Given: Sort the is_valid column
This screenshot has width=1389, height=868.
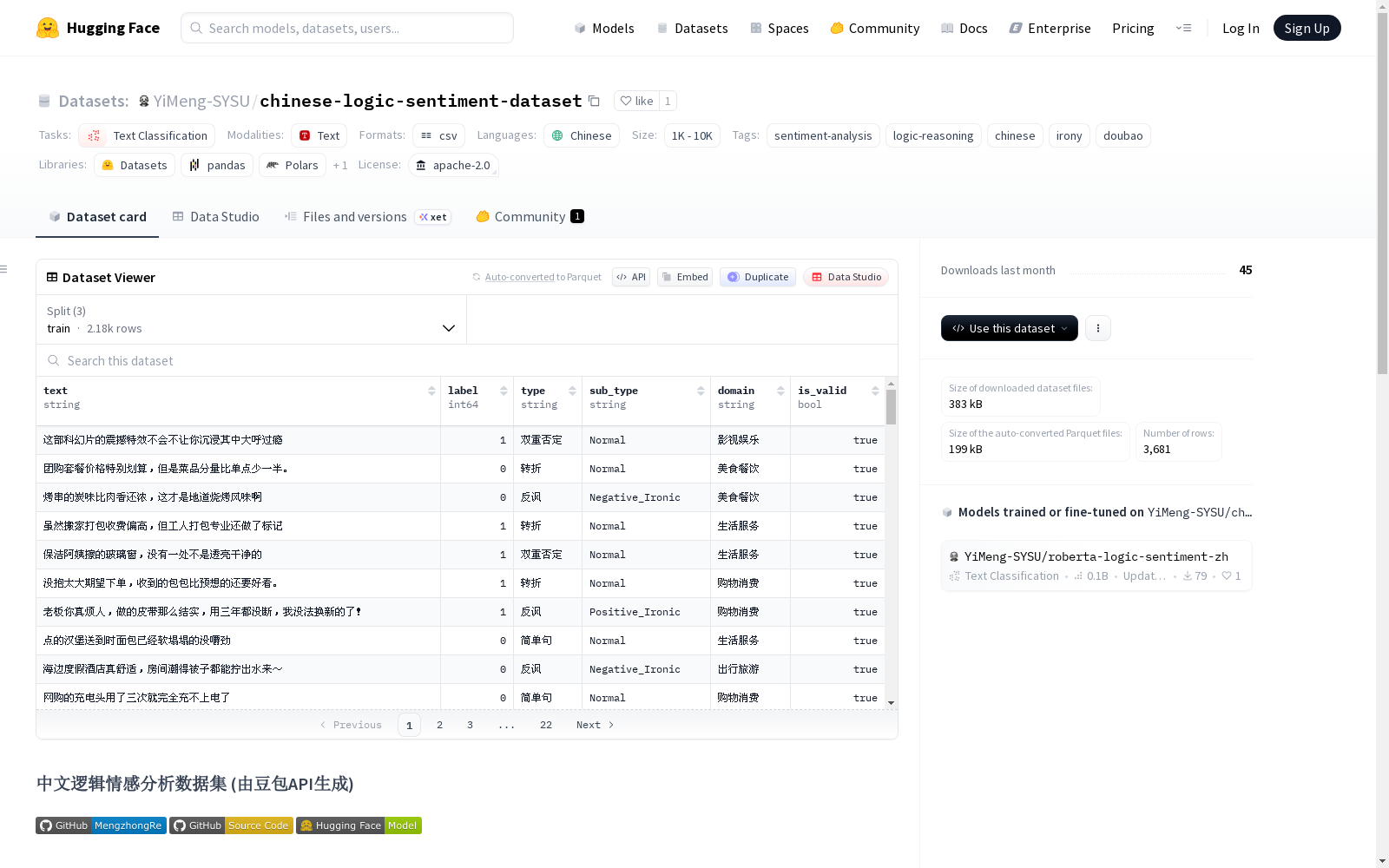Looking at the screenshot, I should 875,391.
